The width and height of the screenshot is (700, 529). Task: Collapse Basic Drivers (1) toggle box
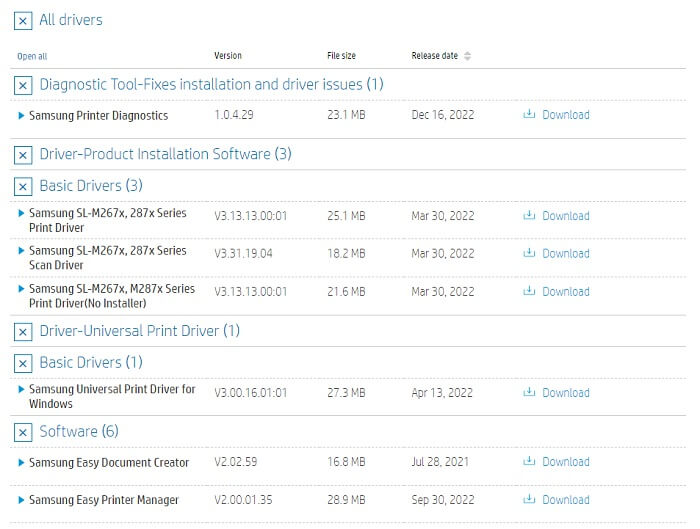pyautogui.click(x=23, y=363)
